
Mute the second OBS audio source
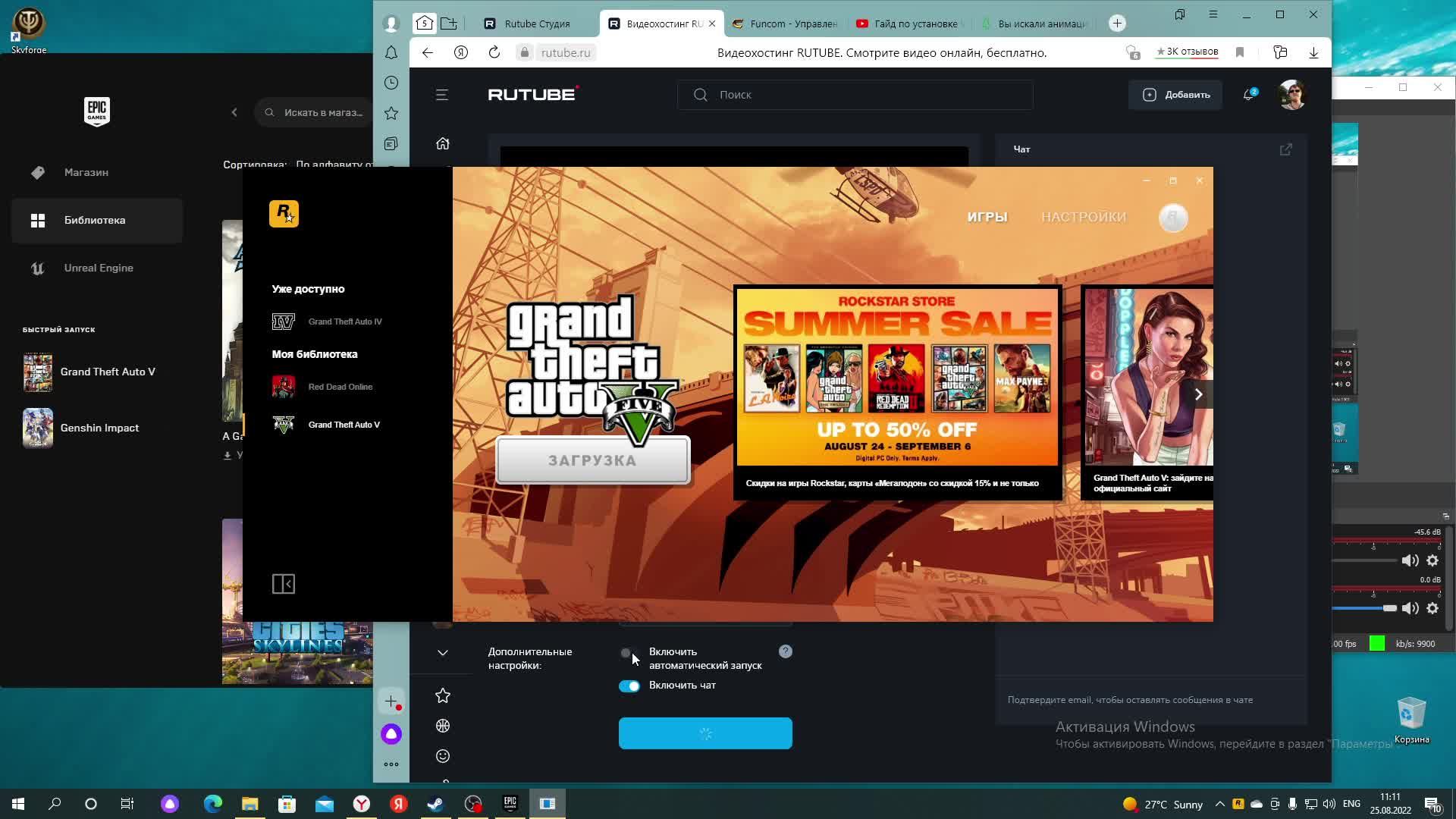1410,608
